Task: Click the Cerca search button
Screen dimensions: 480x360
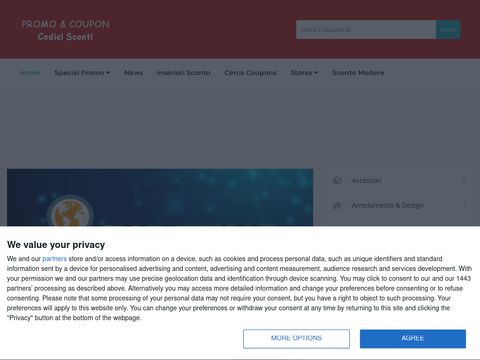Action: tap(448, 30)
